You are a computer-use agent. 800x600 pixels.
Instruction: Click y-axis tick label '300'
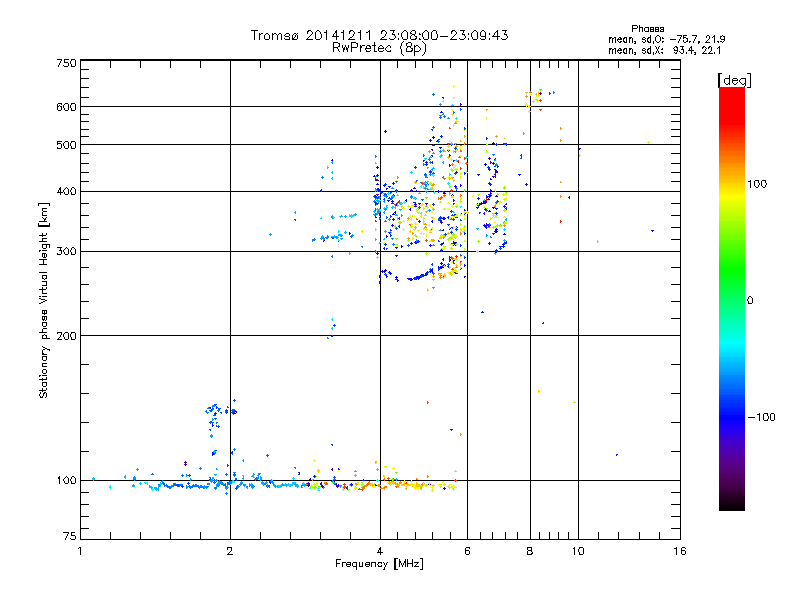(x=66, y=251)
